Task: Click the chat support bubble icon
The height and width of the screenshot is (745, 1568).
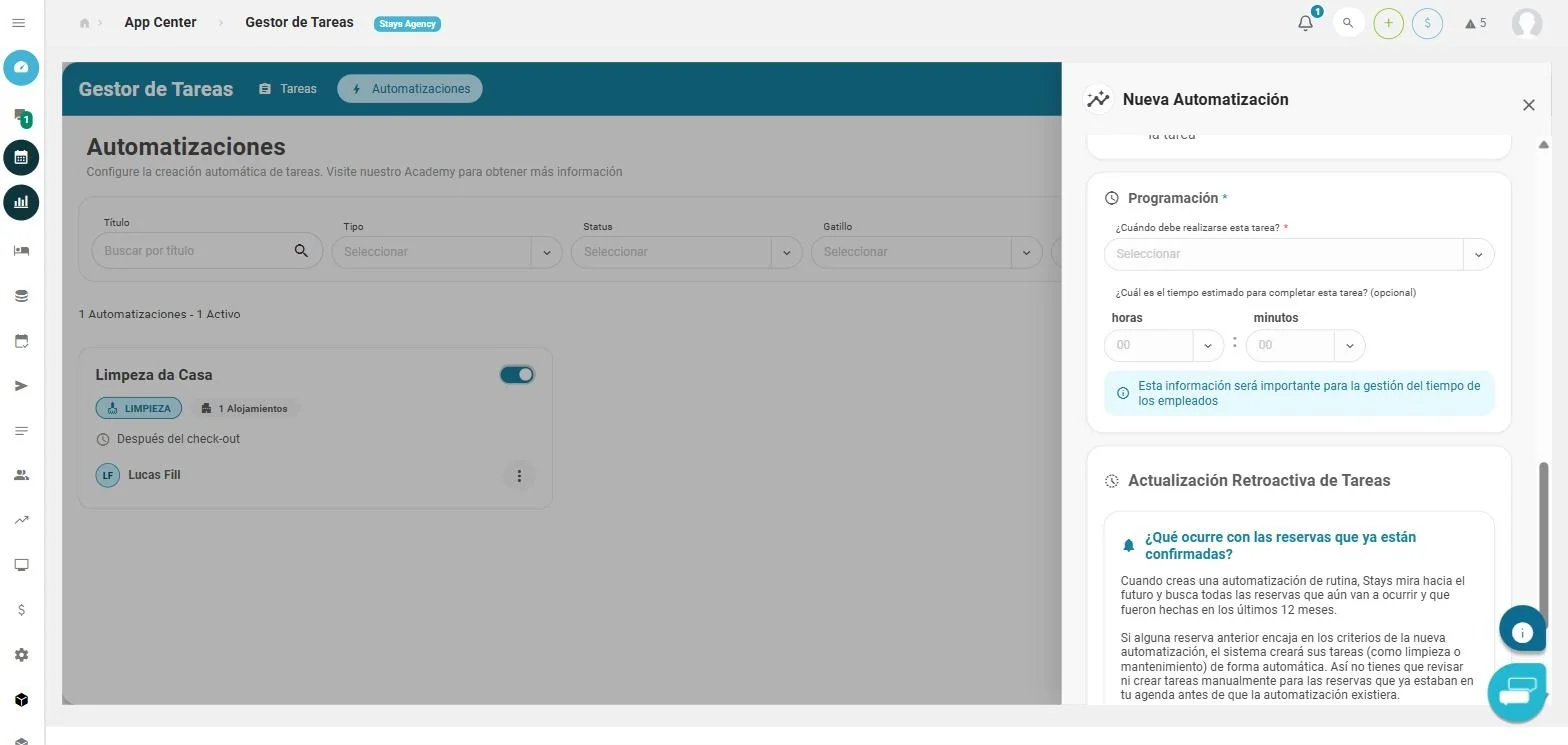Action: click(x=1517, y=692)
